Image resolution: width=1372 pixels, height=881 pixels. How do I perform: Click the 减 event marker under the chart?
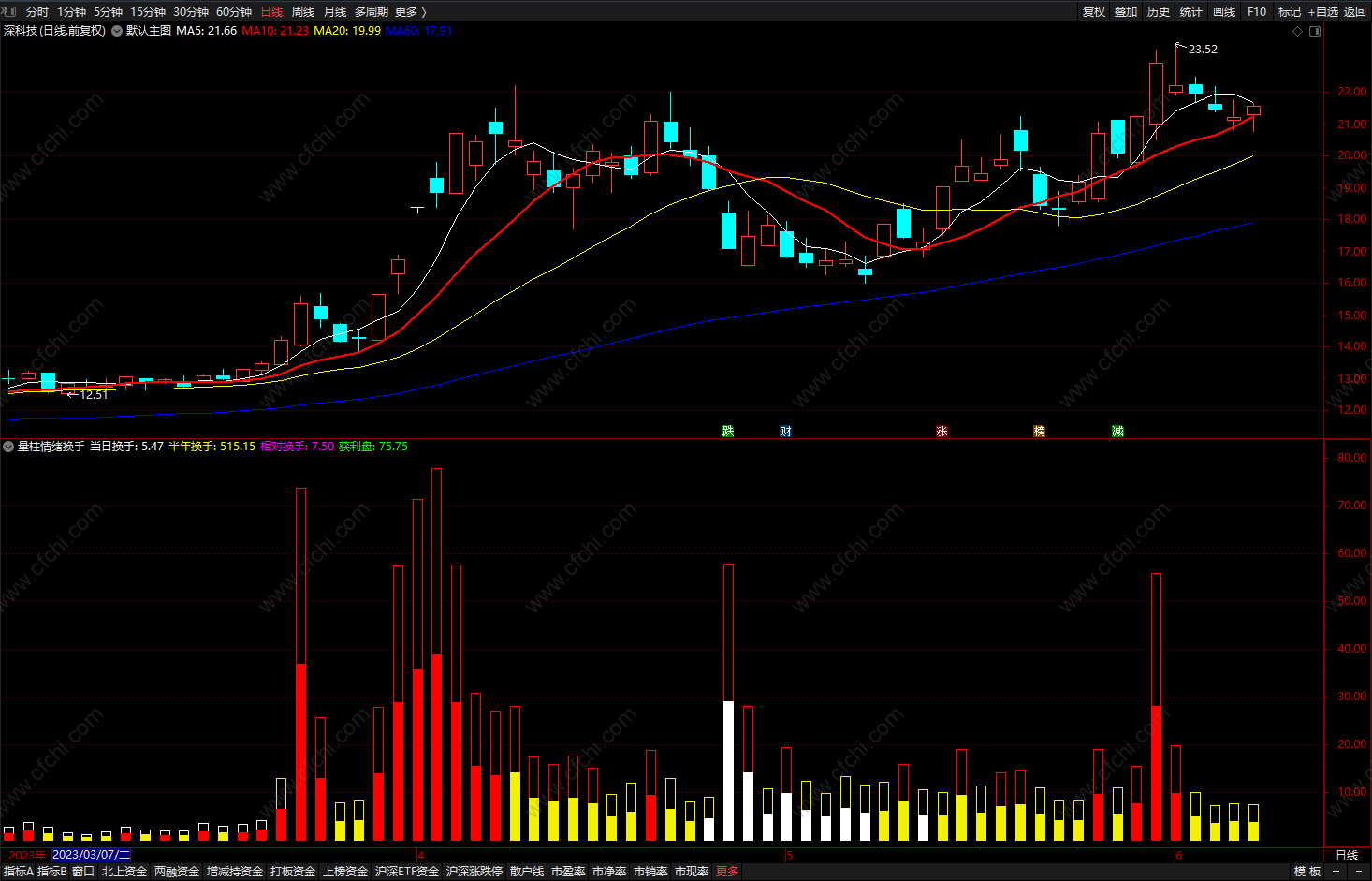pyautogui.click(x=1117, y=431)
